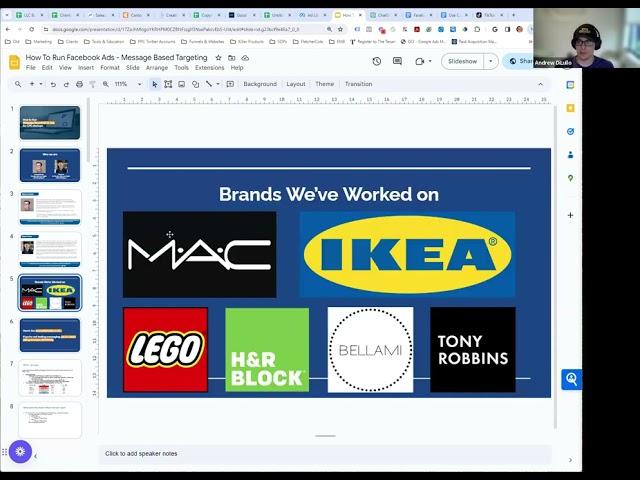Open the Extensions menu
Screen dimensions: 640x480
pyautogui.click(x=210, y=68)
